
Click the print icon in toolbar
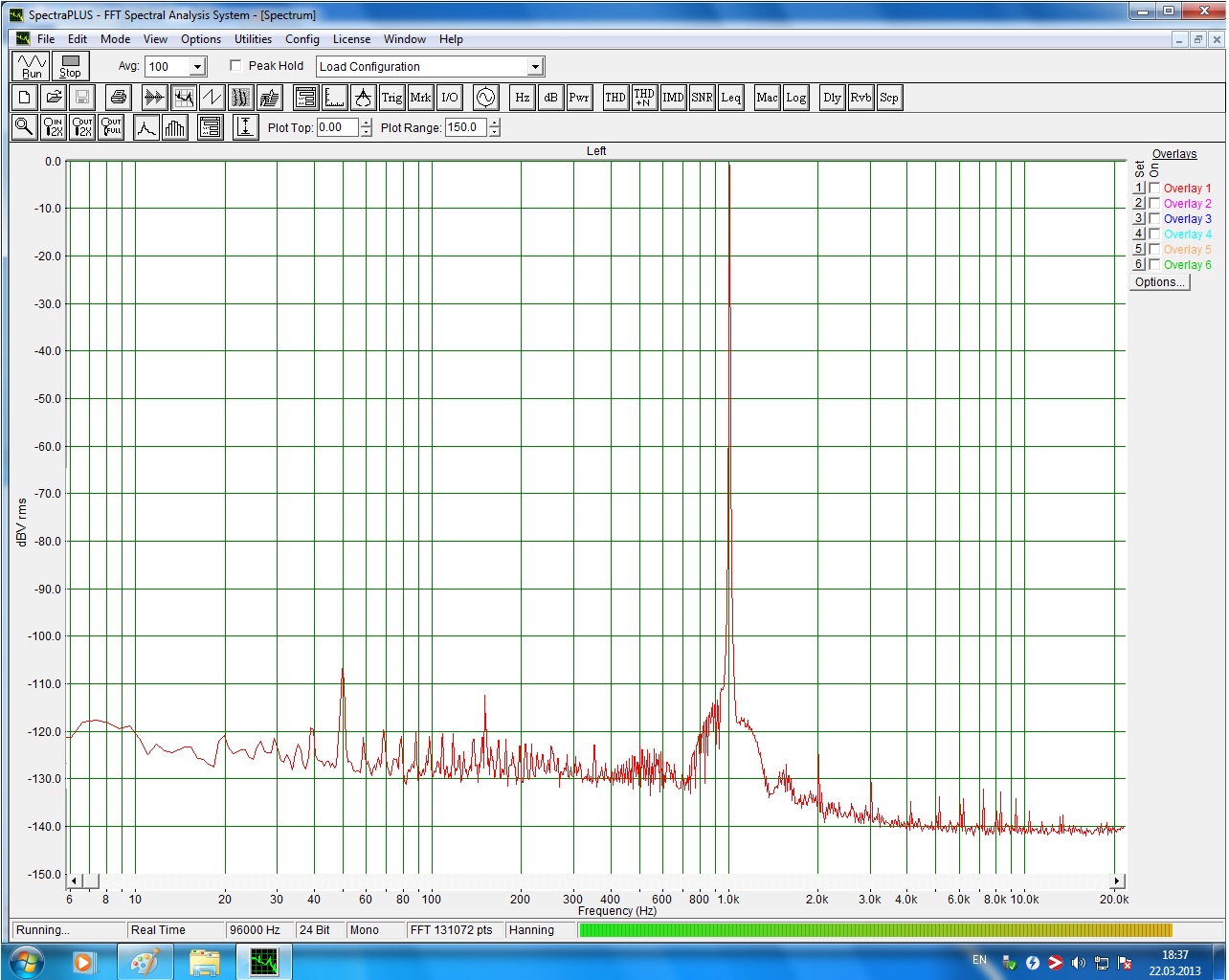(118, 98)
